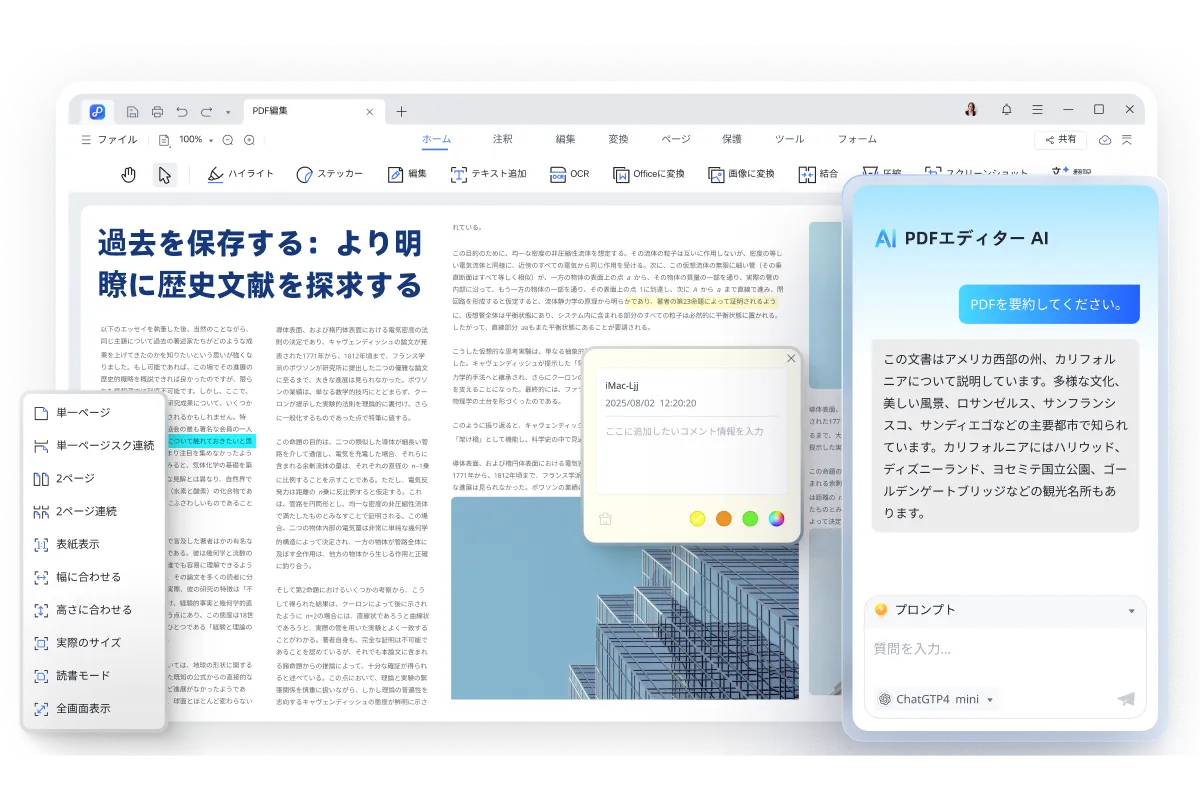Expand the quick access toolbar dropdown arrow
The height and width of the screenshot is (800, 1200).
pos(228,112)
